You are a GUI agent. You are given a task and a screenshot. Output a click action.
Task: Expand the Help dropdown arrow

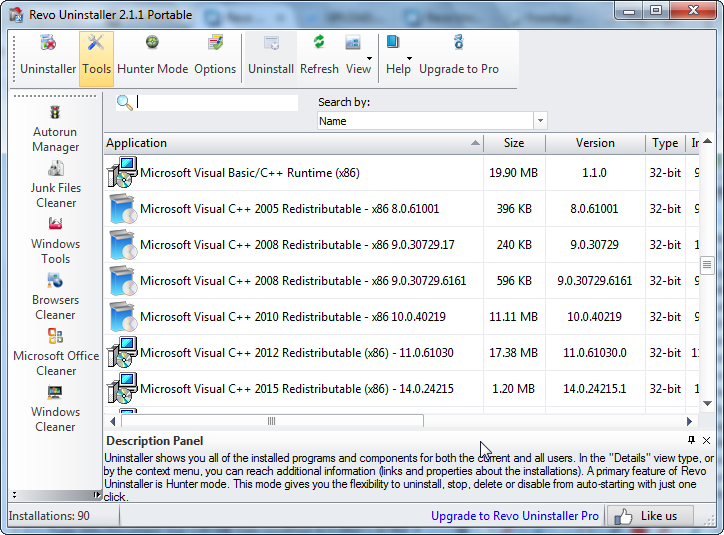(409, 59)
